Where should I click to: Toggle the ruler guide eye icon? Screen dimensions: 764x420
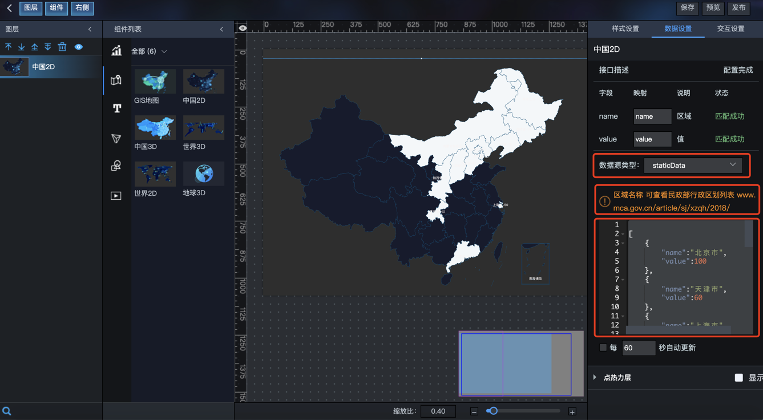tap(242, 28)
